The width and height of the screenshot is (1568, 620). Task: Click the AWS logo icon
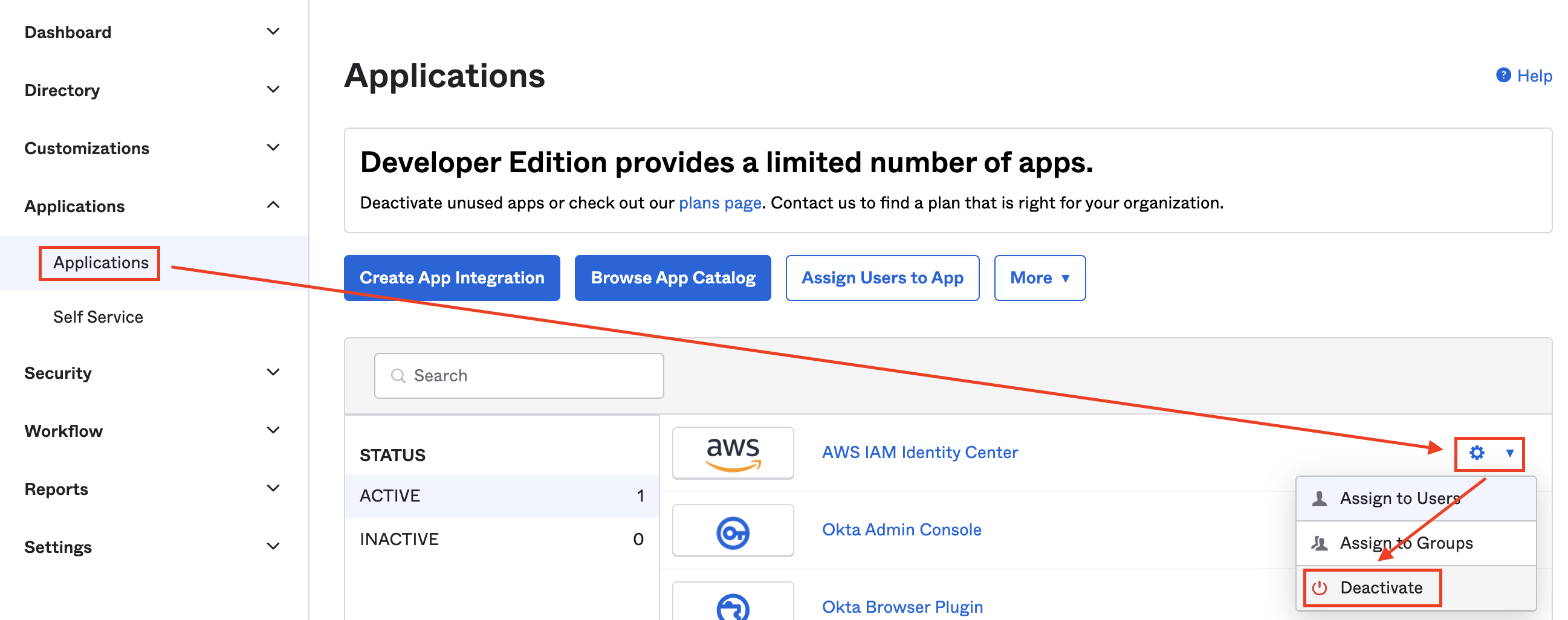click(x=733, y=453)
